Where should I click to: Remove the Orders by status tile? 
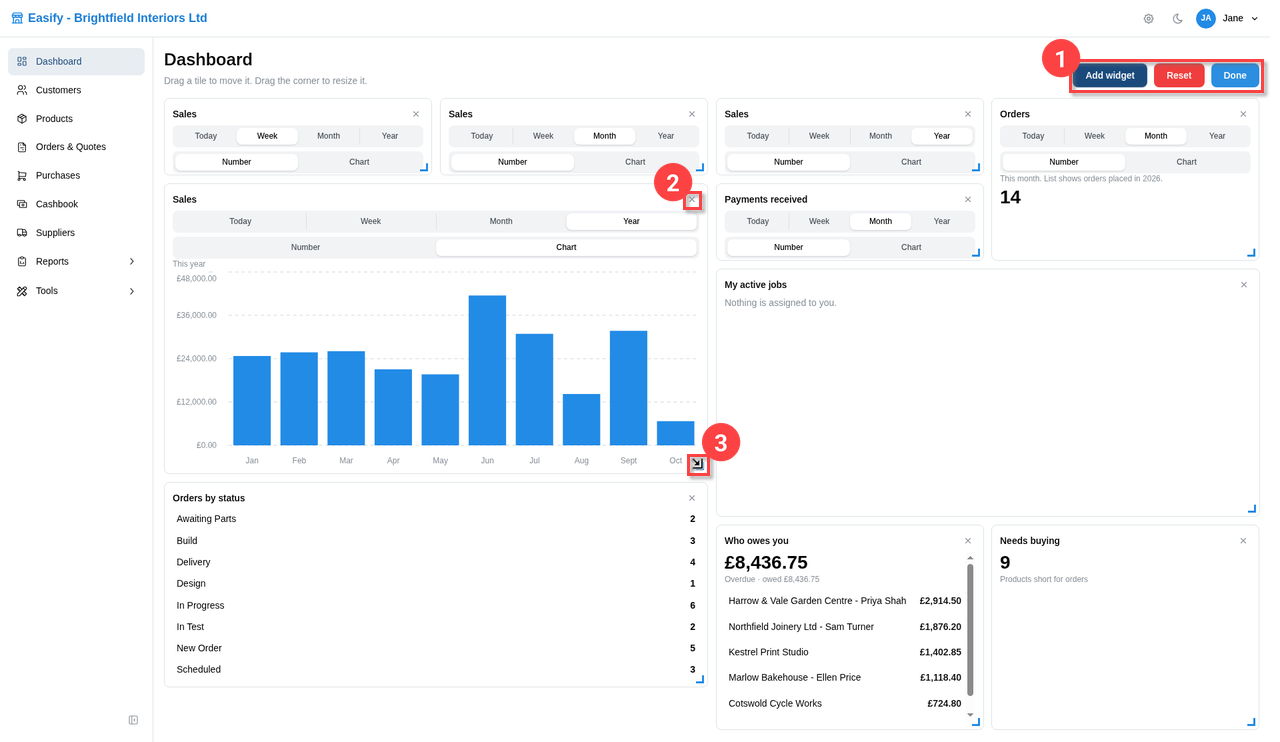tap(692, 498)
